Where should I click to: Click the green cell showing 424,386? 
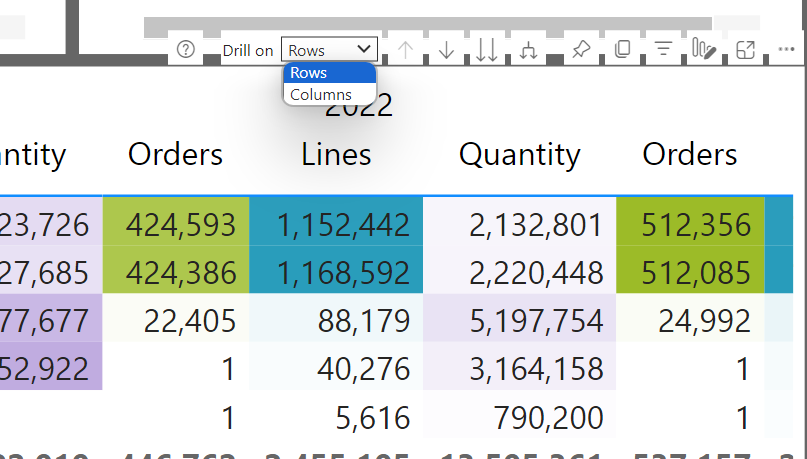coord(176,272)
